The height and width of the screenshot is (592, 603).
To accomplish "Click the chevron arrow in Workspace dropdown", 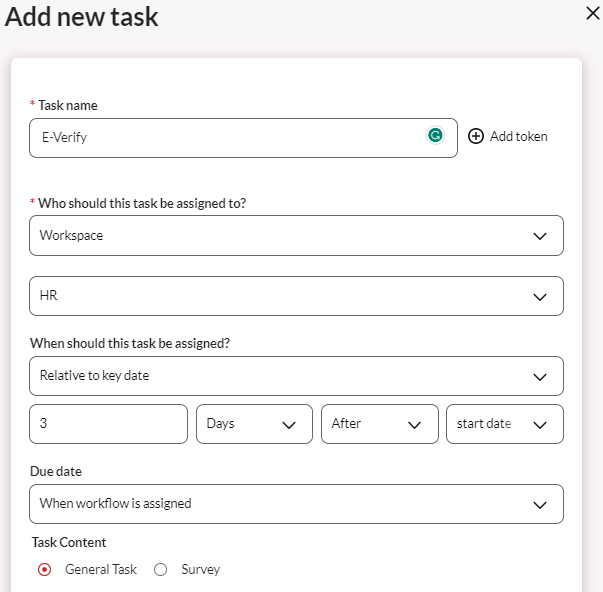I will 540,237.
